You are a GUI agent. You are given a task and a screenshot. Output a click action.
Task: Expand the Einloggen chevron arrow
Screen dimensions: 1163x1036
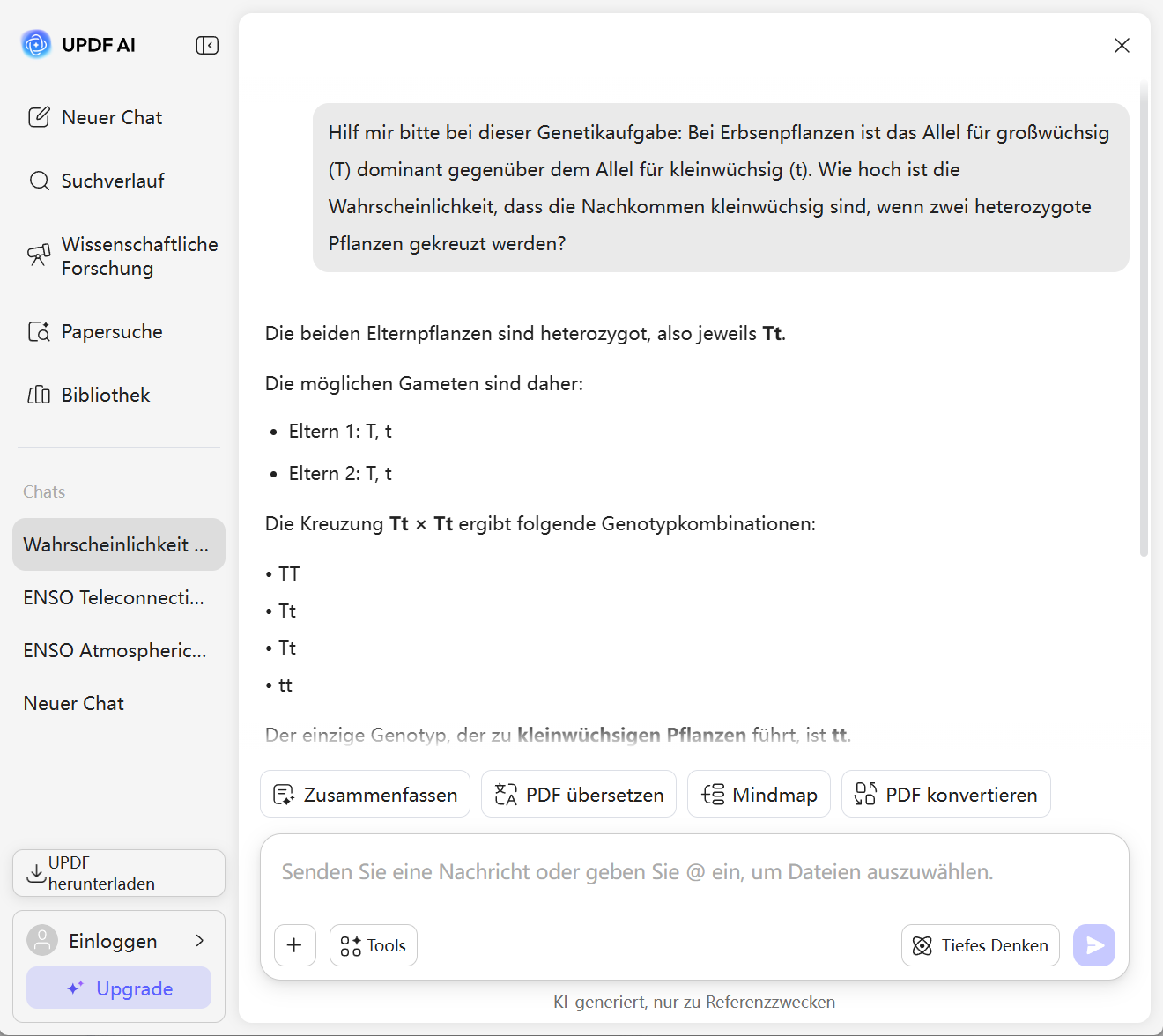coord(200,941)
